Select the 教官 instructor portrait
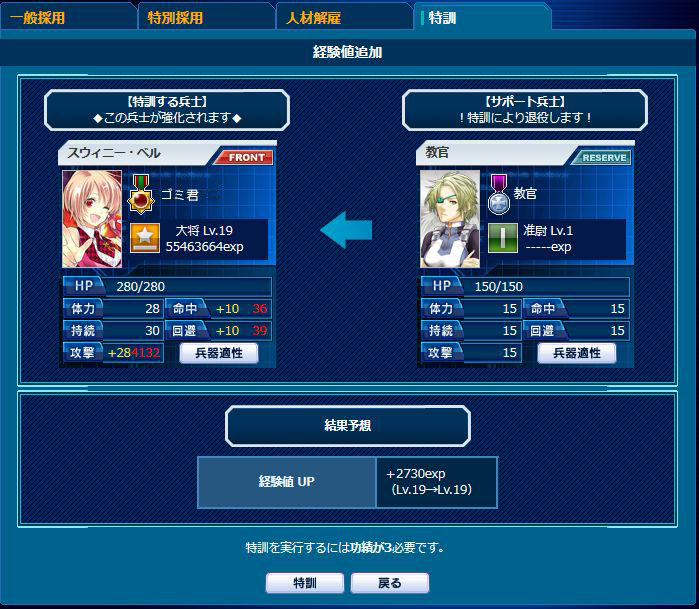699x609 pixels. coord(450,219)
